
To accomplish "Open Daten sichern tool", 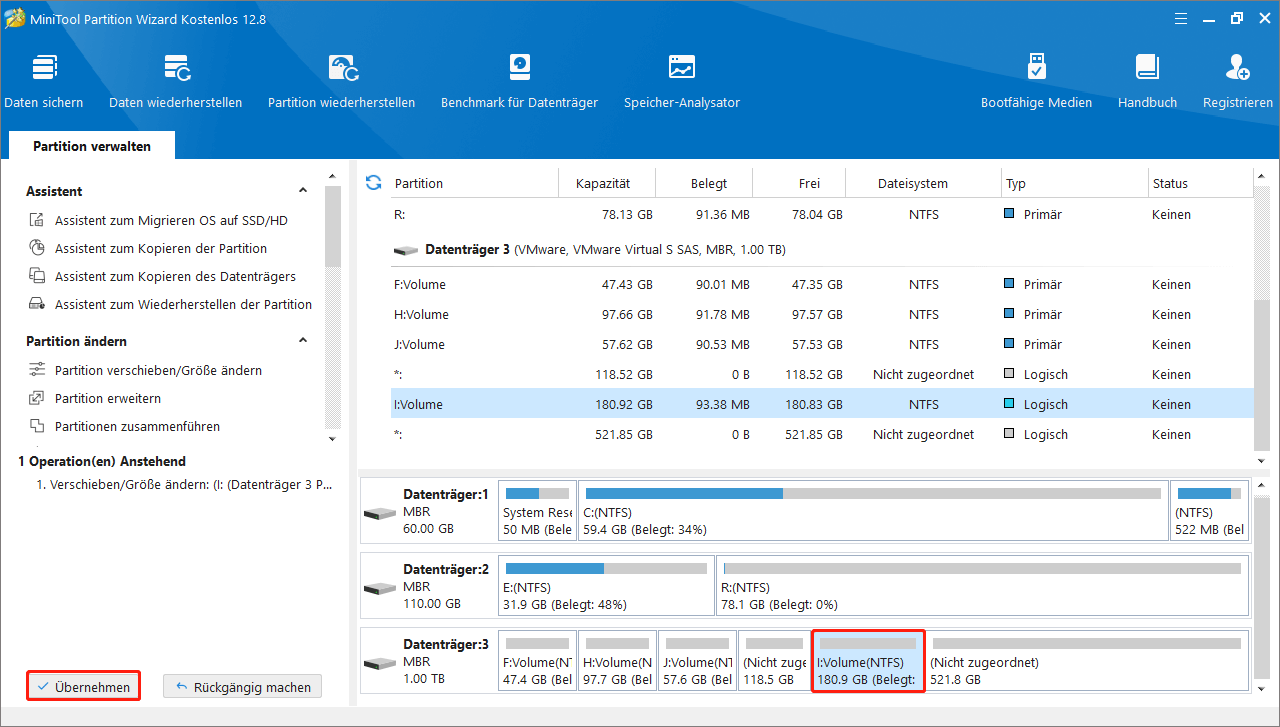I will click(44, 81).
